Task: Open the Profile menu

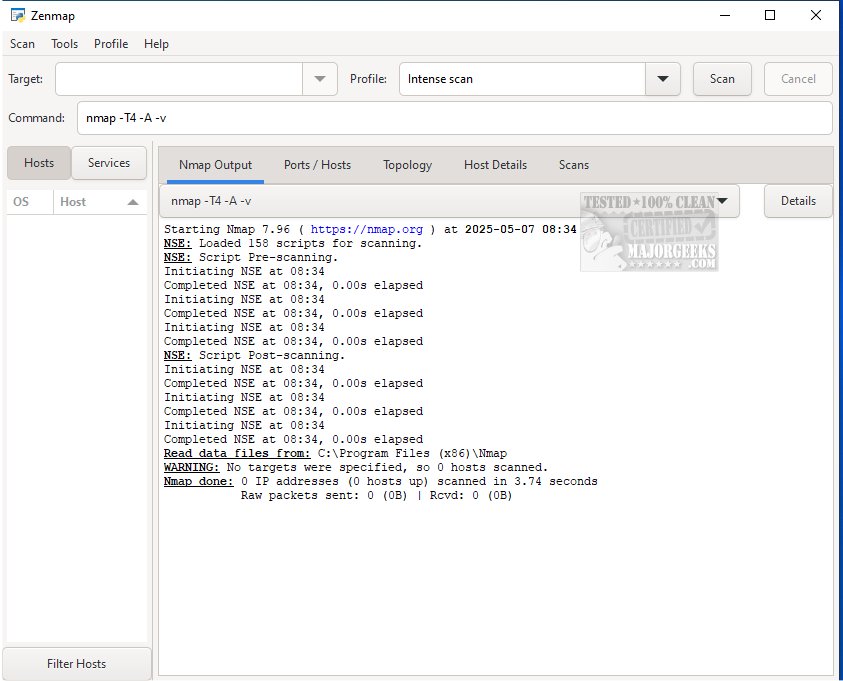Action: pos(111,44)
